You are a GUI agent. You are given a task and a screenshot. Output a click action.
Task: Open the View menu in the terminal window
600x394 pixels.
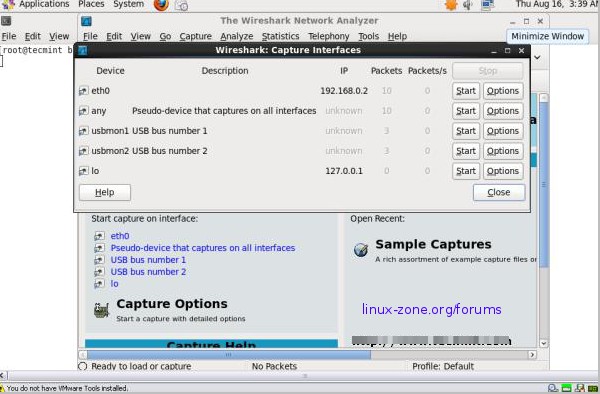pos(59,36)
